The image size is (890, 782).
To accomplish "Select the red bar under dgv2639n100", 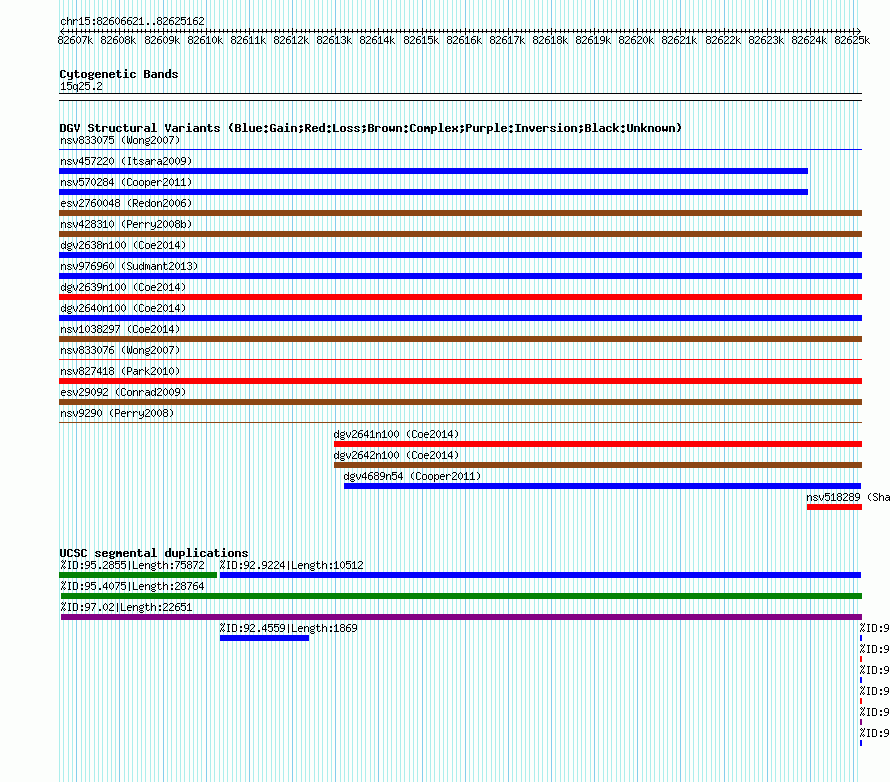I will tap(460, 297).
